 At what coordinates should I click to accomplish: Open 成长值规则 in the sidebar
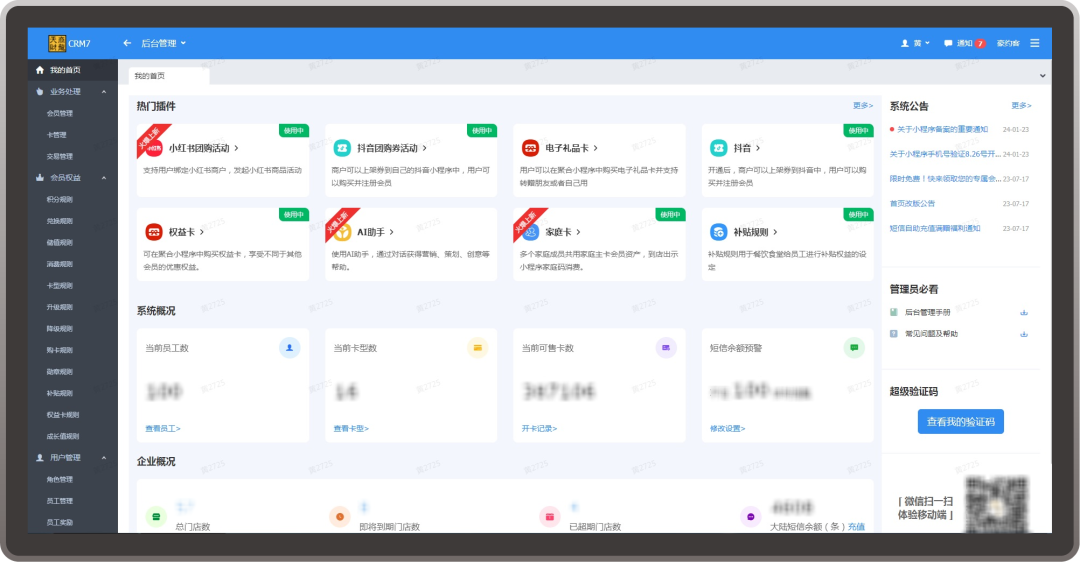click(x=63, y=436)
